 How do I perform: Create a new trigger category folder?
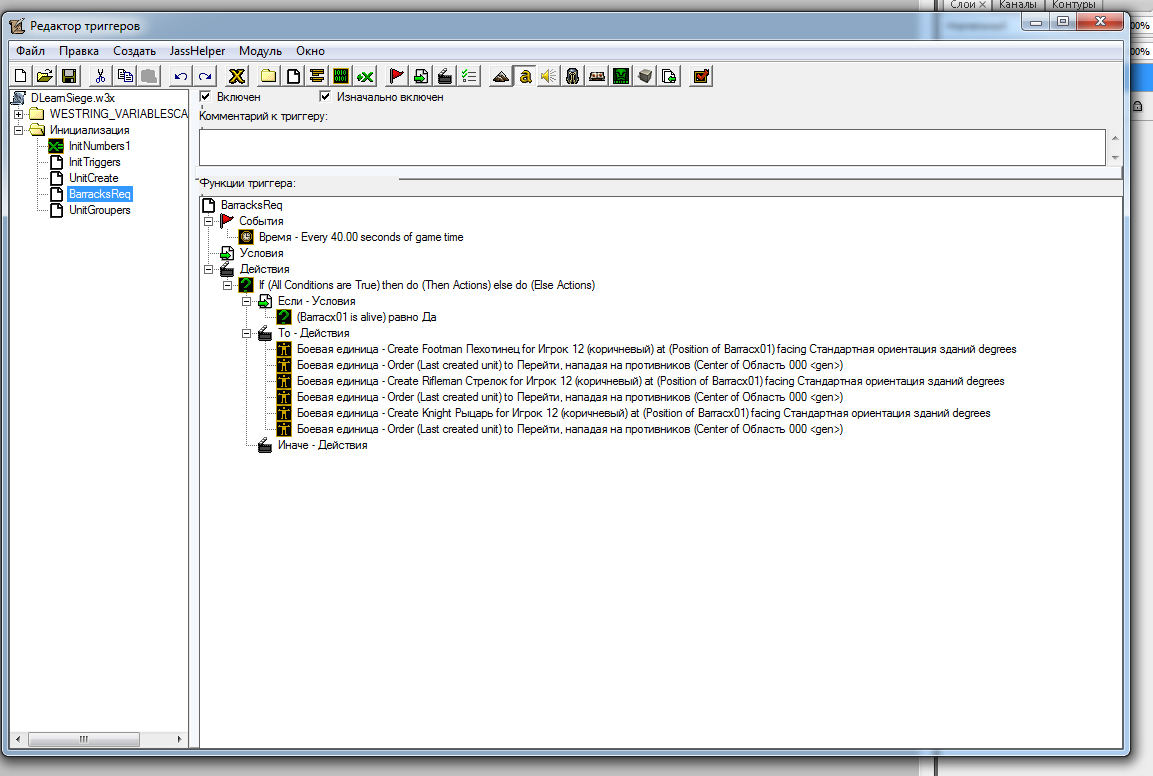point(269,76)
